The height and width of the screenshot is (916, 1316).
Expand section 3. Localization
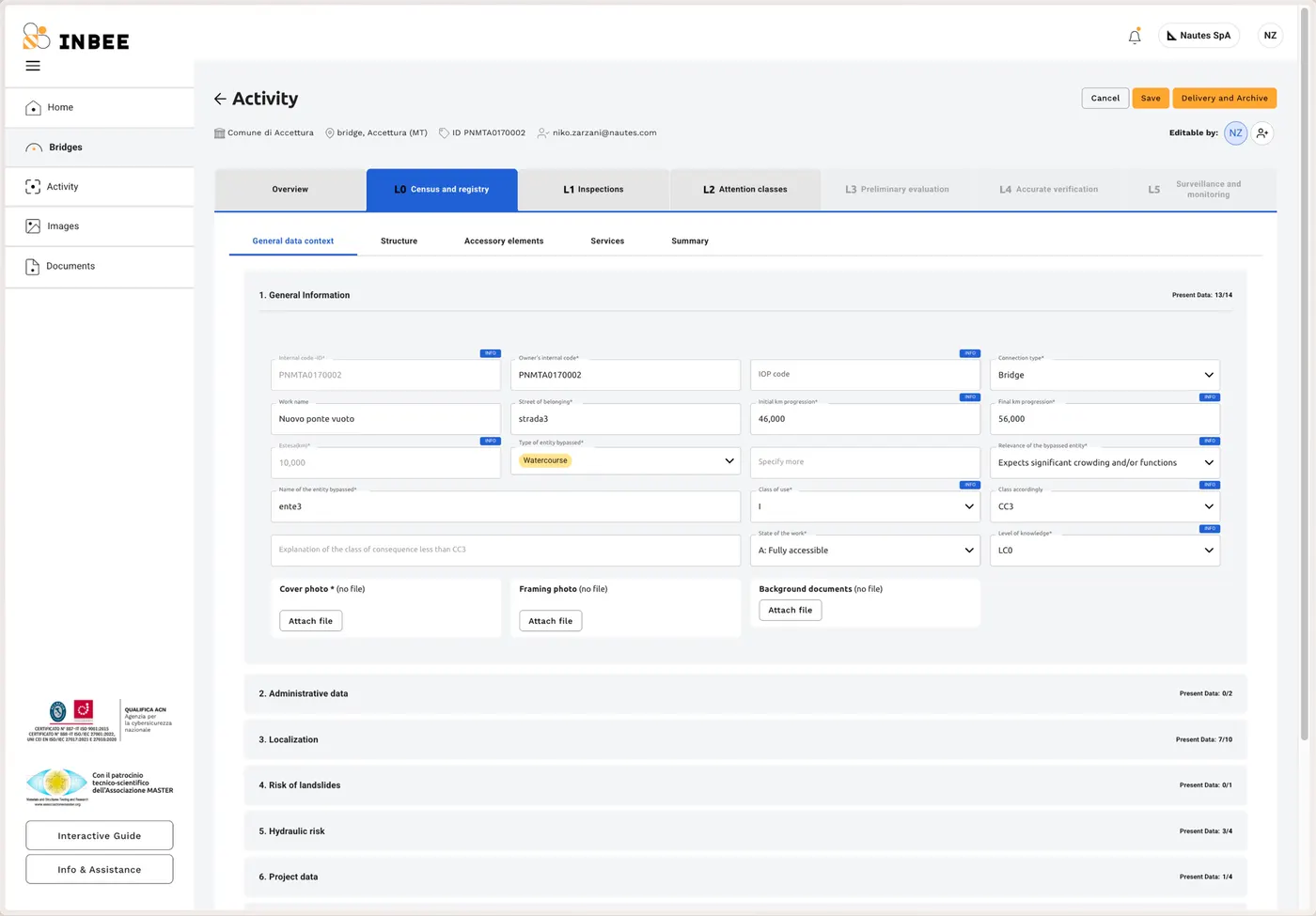pyautogui.click(x=745, y=739)
